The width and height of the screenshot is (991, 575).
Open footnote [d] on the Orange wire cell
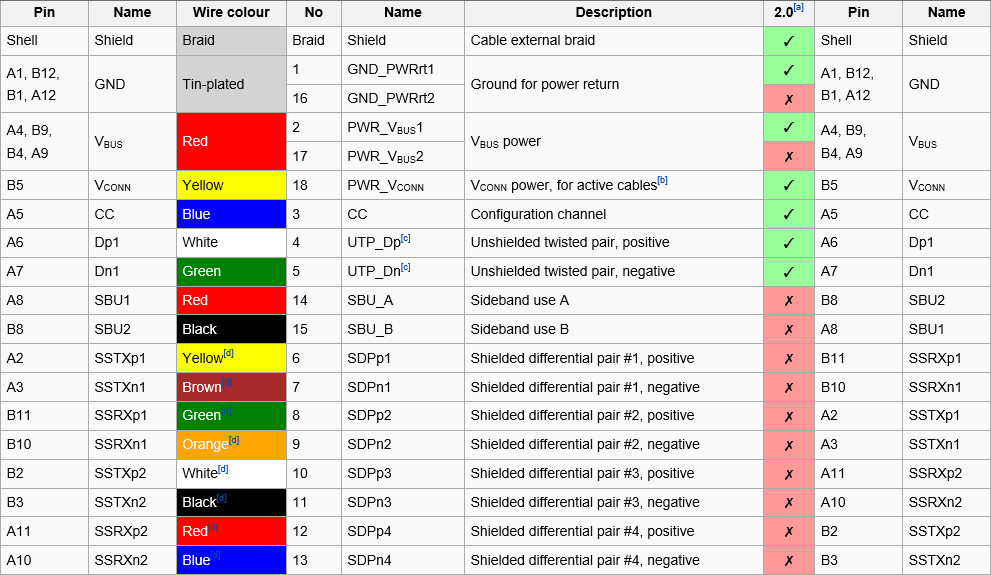point(234,440)
